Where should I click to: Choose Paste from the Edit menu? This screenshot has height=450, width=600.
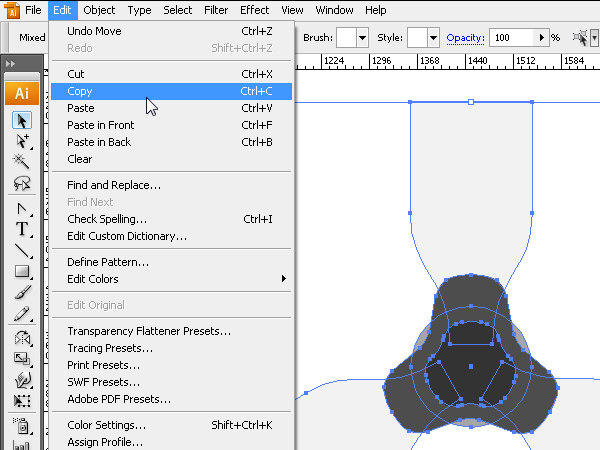point(171,108)
